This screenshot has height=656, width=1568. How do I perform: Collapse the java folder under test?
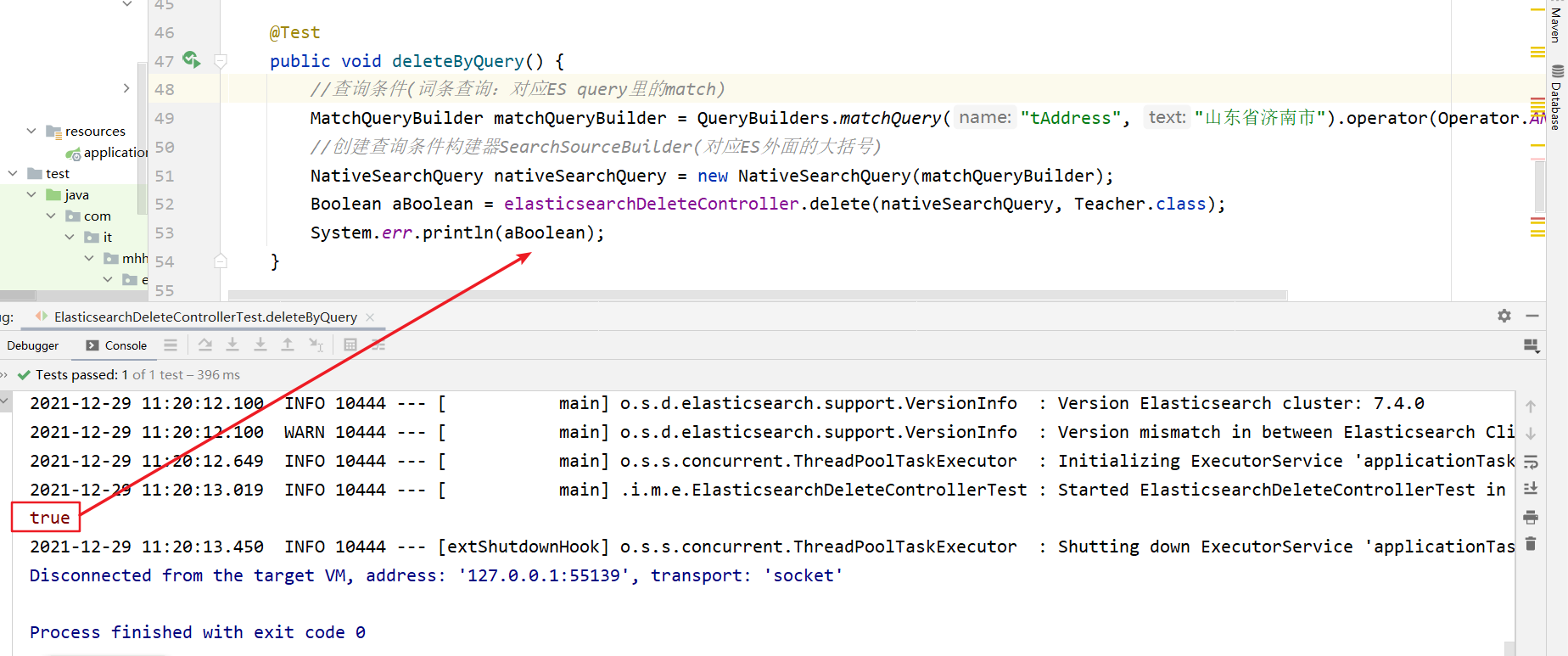click(x=31, y=194)
